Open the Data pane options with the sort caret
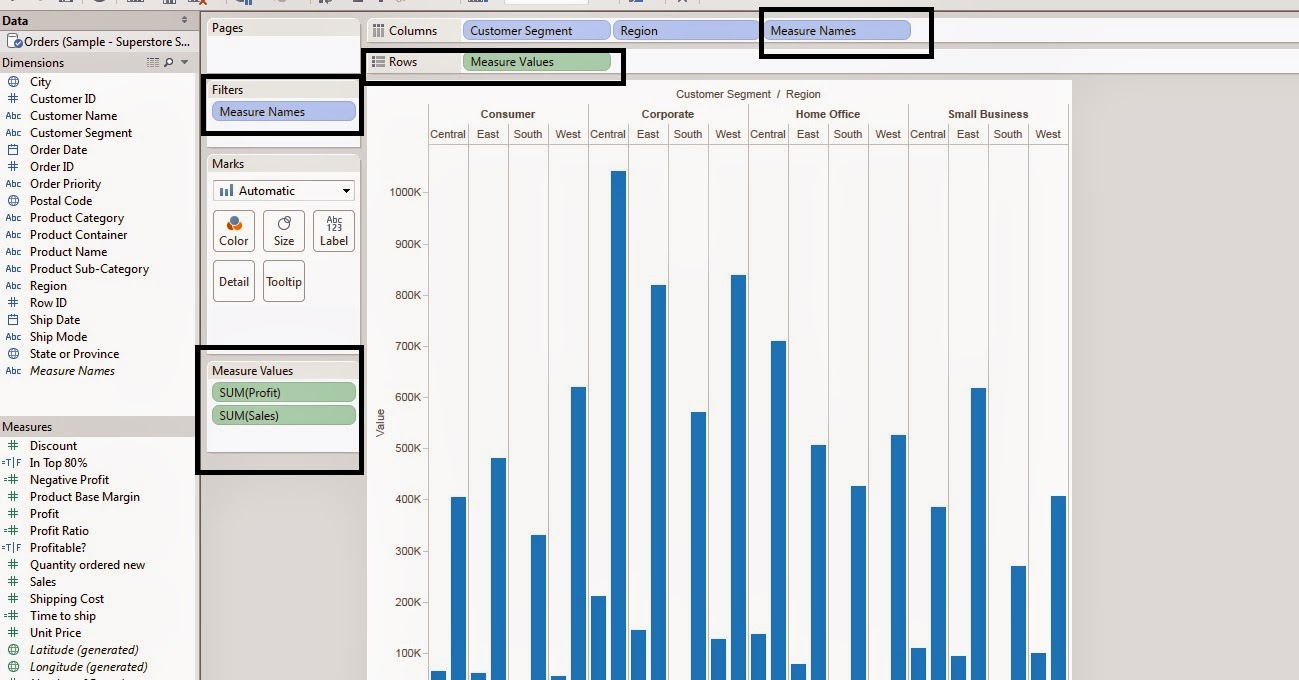The image size is (1299, 680). (x=184, y=19)
